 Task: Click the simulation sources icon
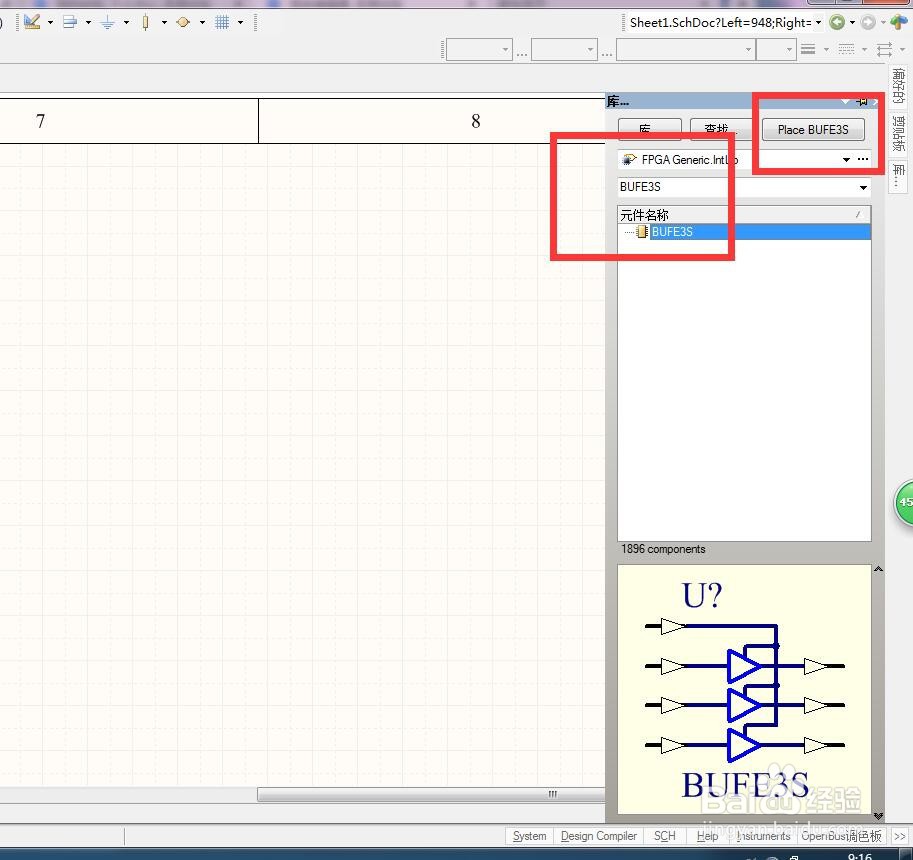coord(183,23)
